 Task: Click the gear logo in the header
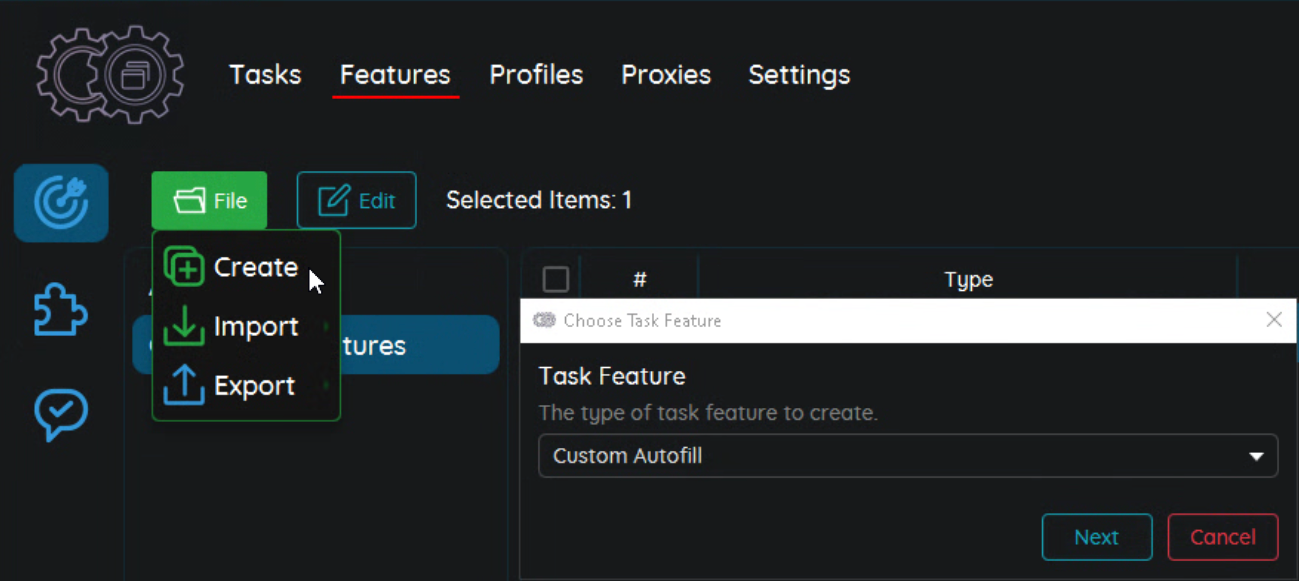(x=110, y=75)
